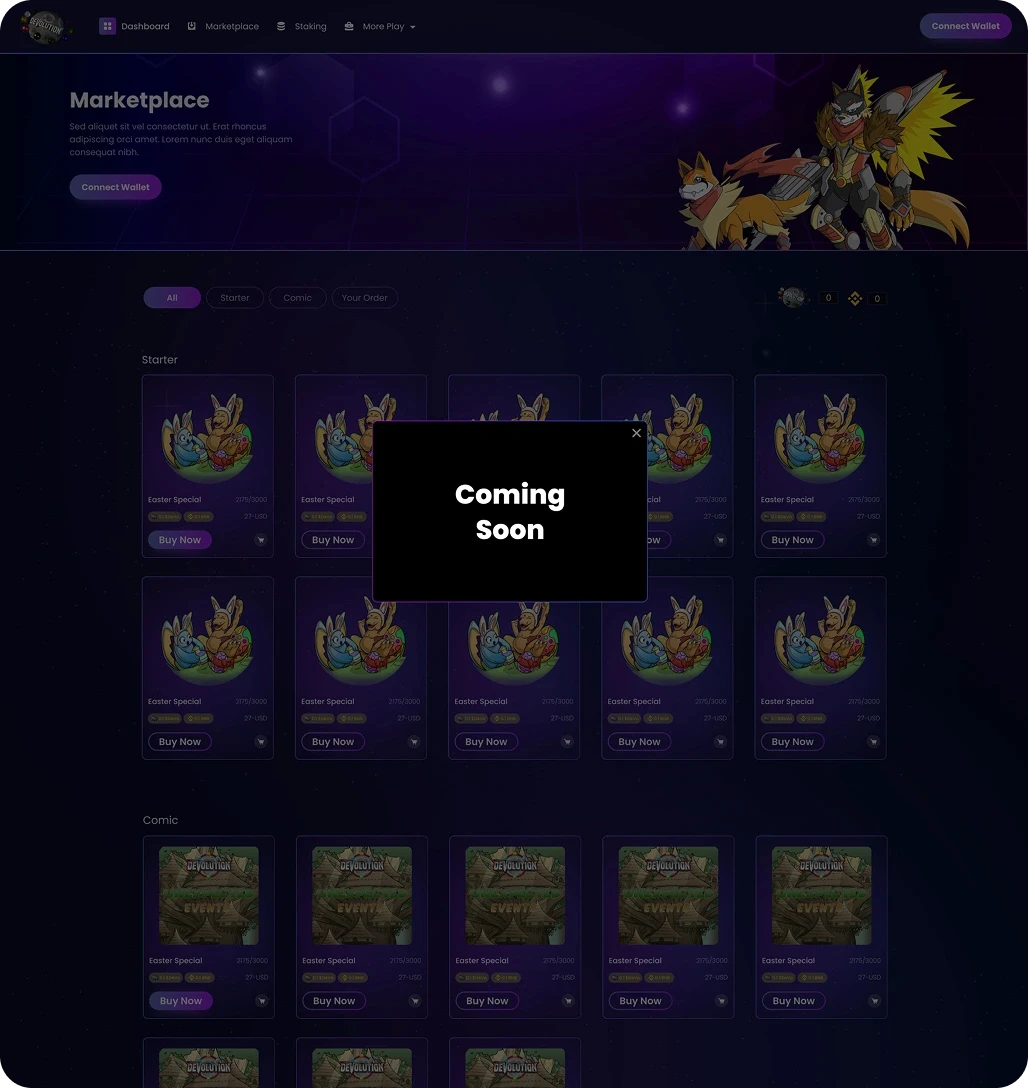Add first Starter card to cart
The width and height of the screenshot is (1028, 1088).
click(x=261, y=540)
